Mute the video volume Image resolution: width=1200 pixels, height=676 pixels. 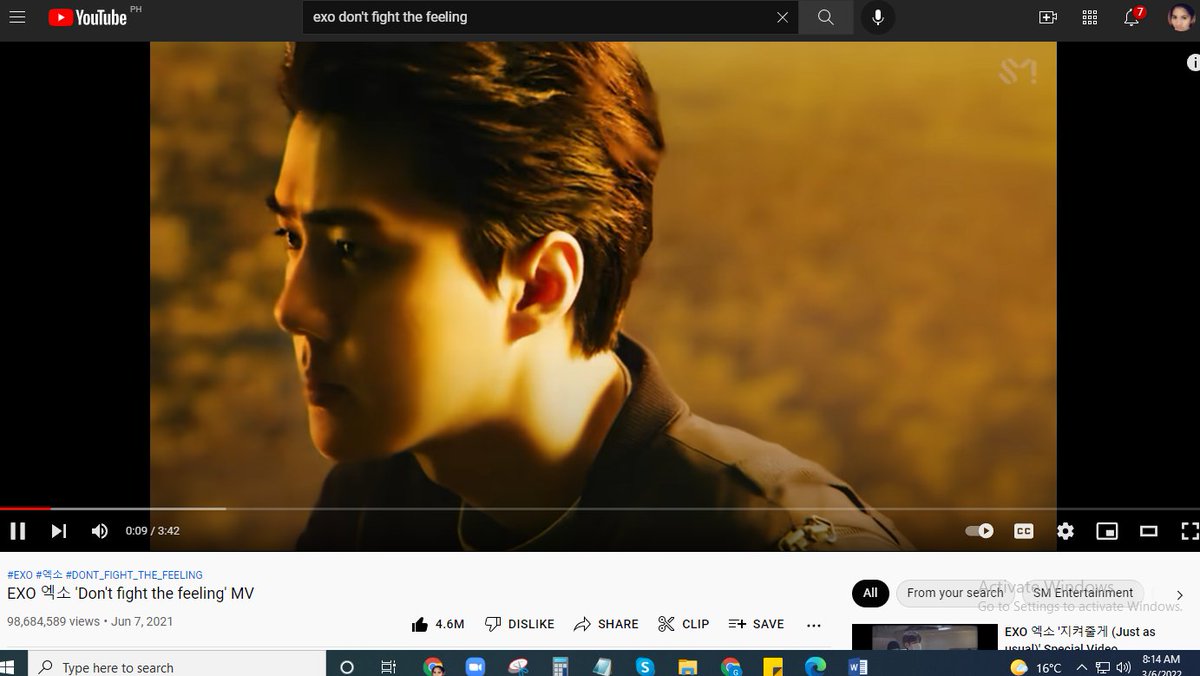[99, 531]
